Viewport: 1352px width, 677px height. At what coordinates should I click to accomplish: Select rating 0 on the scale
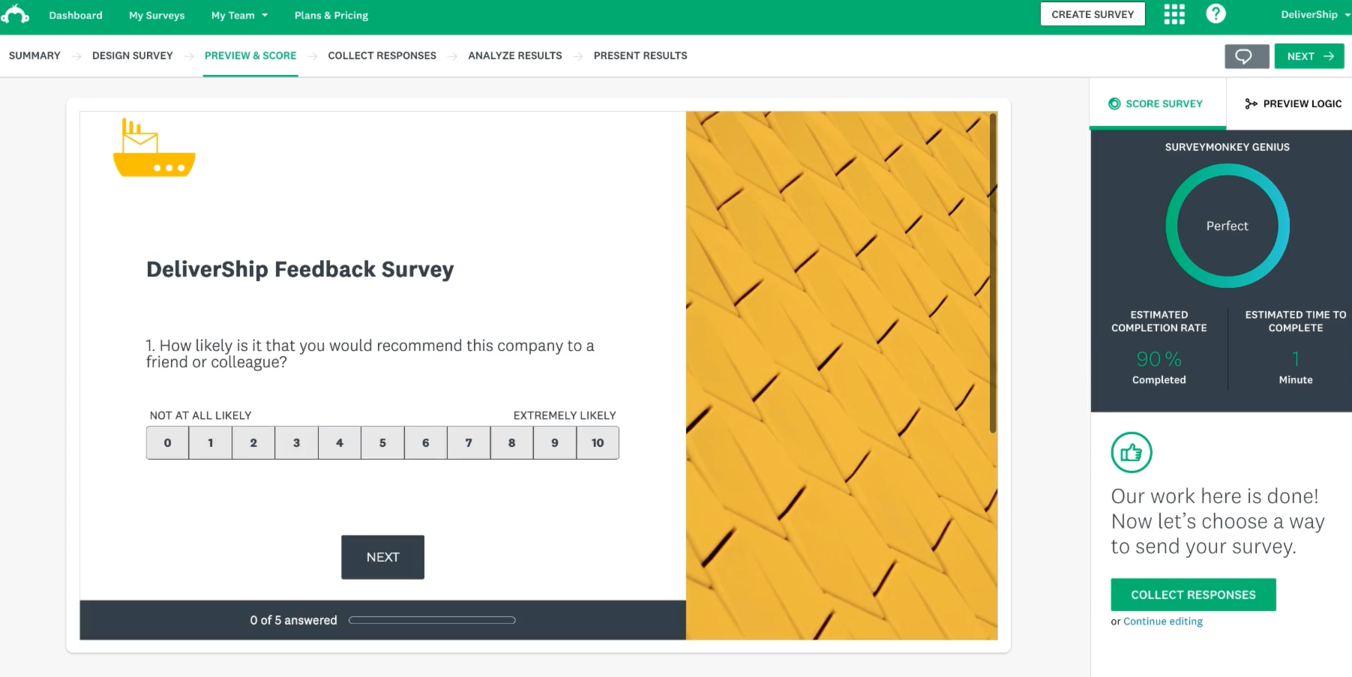pos(168,443)
